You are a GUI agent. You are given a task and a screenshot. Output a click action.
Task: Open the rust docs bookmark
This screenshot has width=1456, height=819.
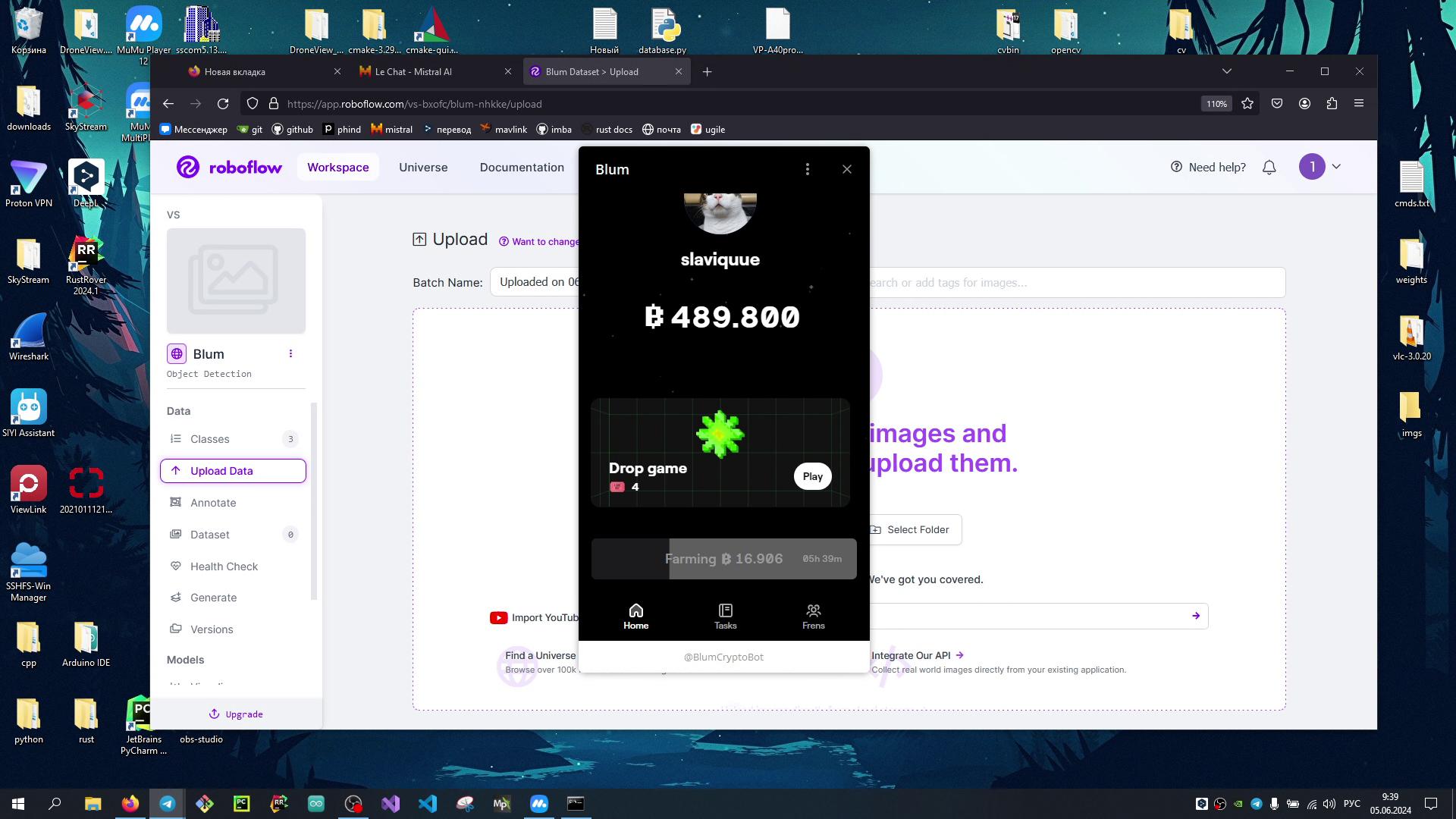pos(607,129)
